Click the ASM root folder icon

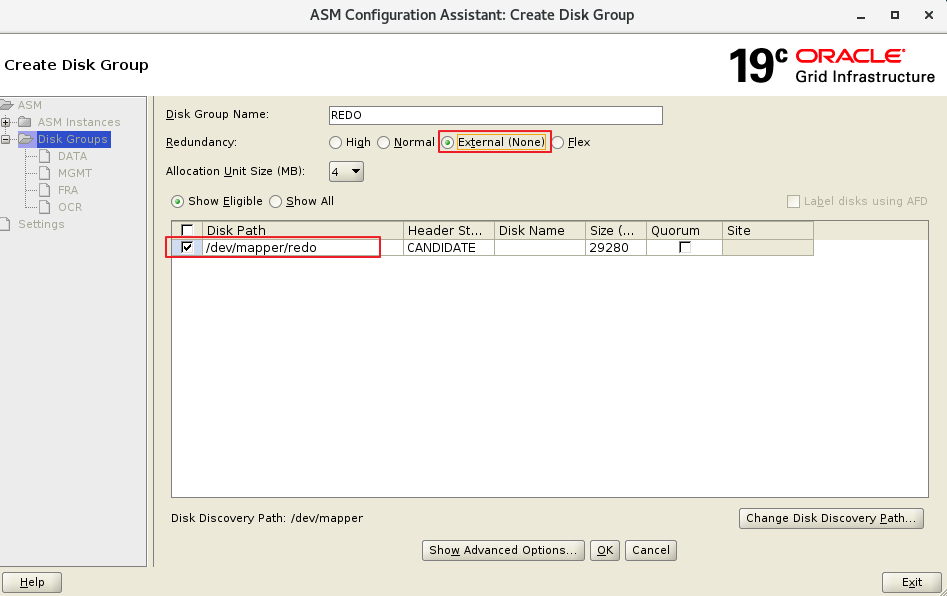point(8,105)
